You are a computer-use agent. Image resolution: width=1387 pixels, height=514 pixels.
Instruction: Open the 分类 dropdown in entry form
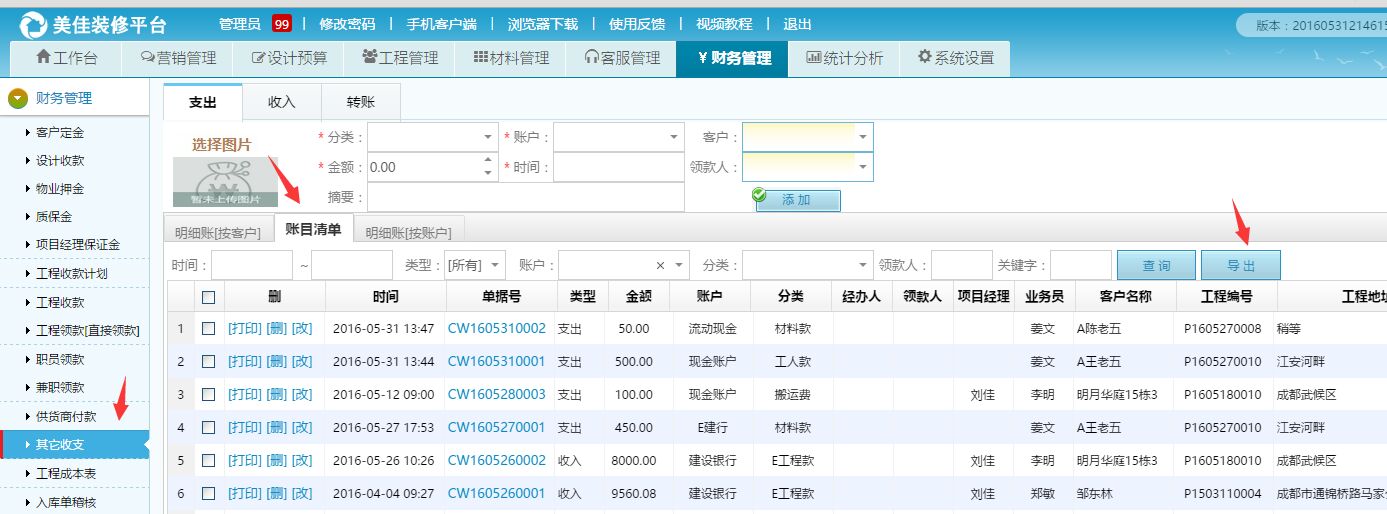488,137
